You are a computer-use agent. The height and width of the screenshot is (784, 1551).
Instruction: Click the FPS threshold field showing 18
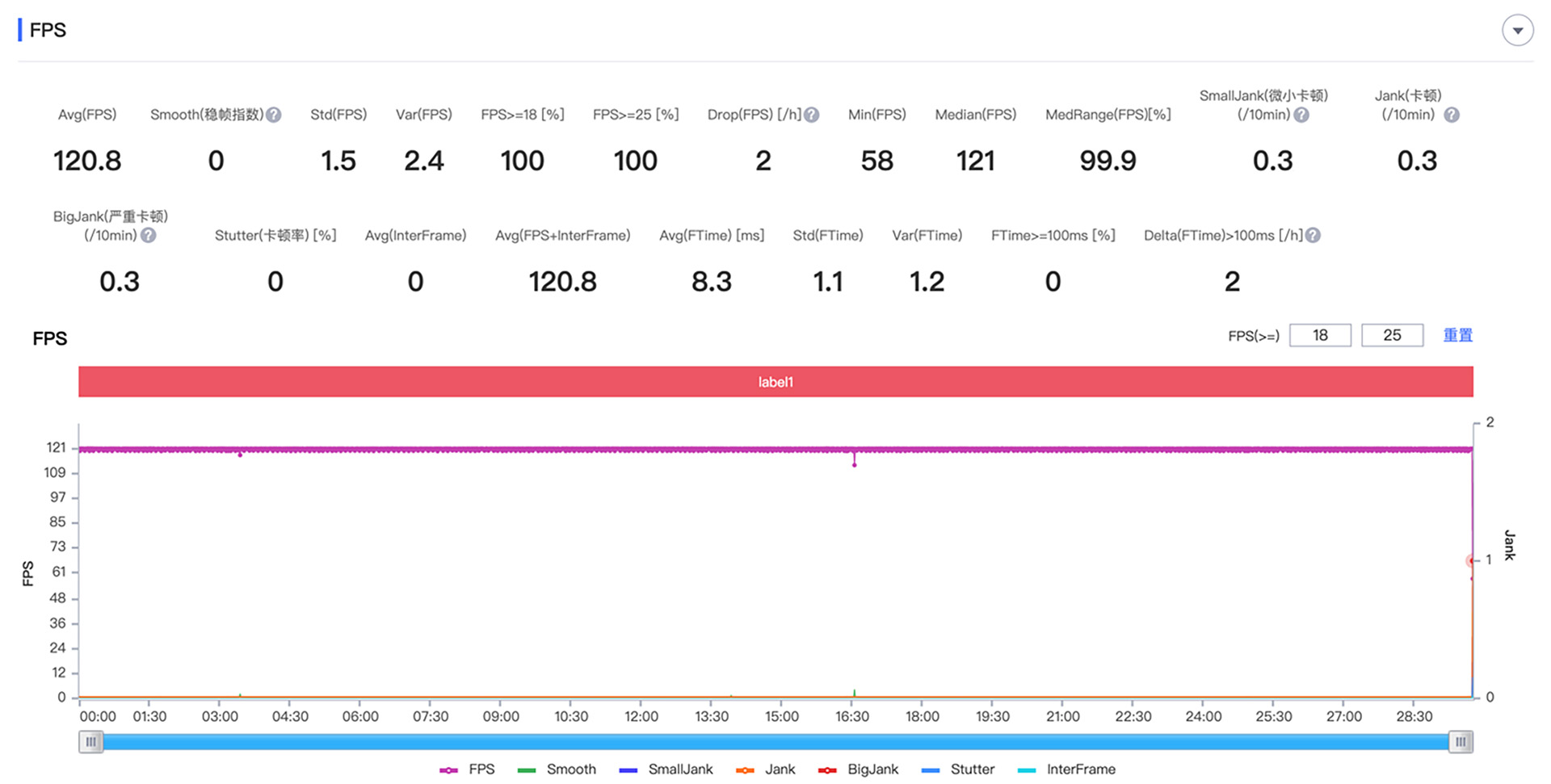tap(1320, 335)
